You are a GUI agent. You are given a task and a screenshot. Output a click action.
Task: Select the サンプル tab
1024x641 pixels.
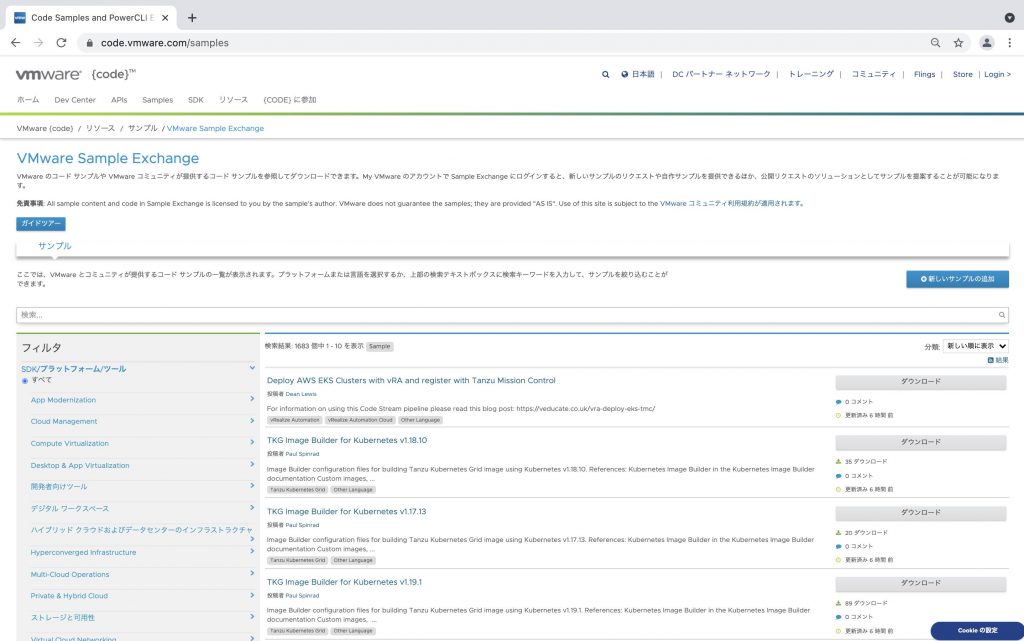click(x=54, y=246)
